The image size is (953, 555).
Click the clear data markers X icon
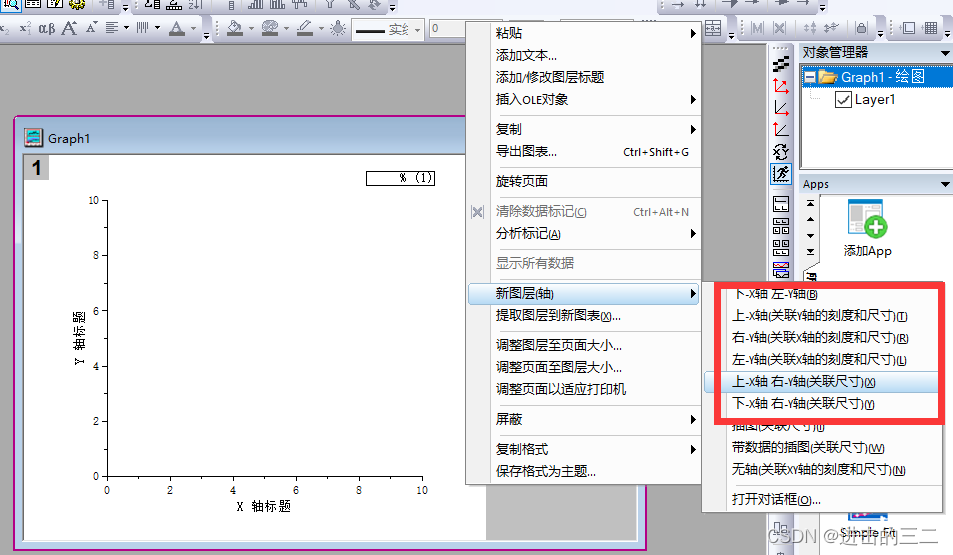(x=478, y=212)
